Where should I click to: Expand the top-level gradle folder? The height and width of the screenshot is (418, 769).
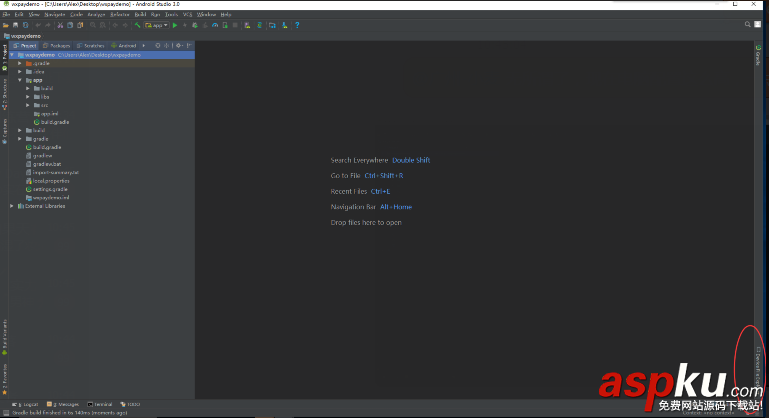(x=20, y=139)
